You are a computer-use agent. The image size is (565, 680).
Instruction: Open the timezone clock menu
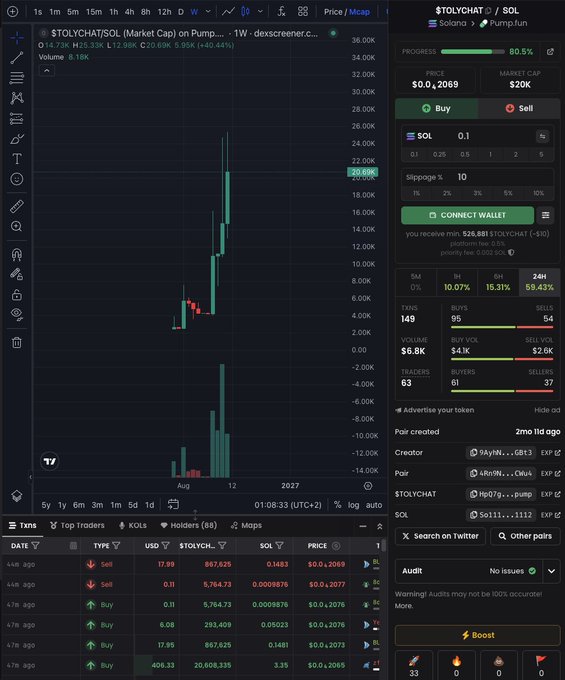[288, 505]
